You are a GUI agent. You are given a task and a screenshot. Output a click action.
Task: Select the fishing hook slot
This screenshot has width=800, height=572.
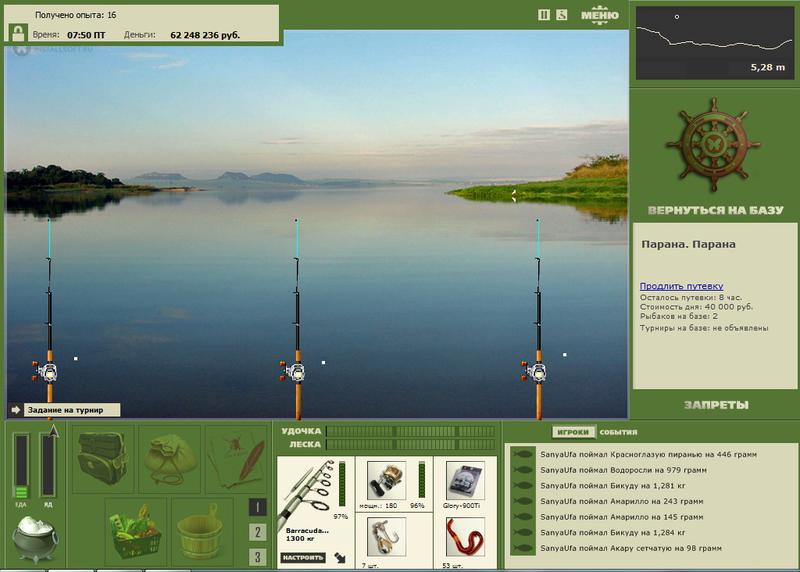coord(386,537)
